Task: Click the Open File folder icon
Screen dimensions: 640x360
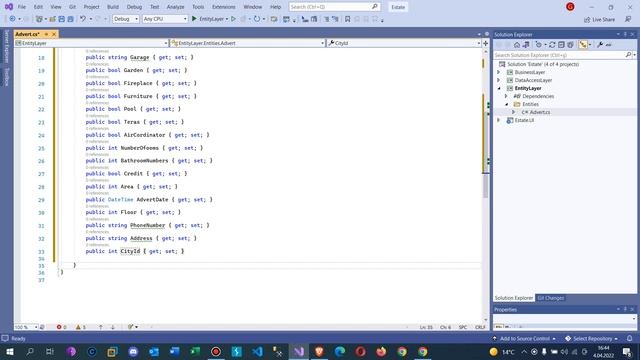Action: tap(52, 19)
